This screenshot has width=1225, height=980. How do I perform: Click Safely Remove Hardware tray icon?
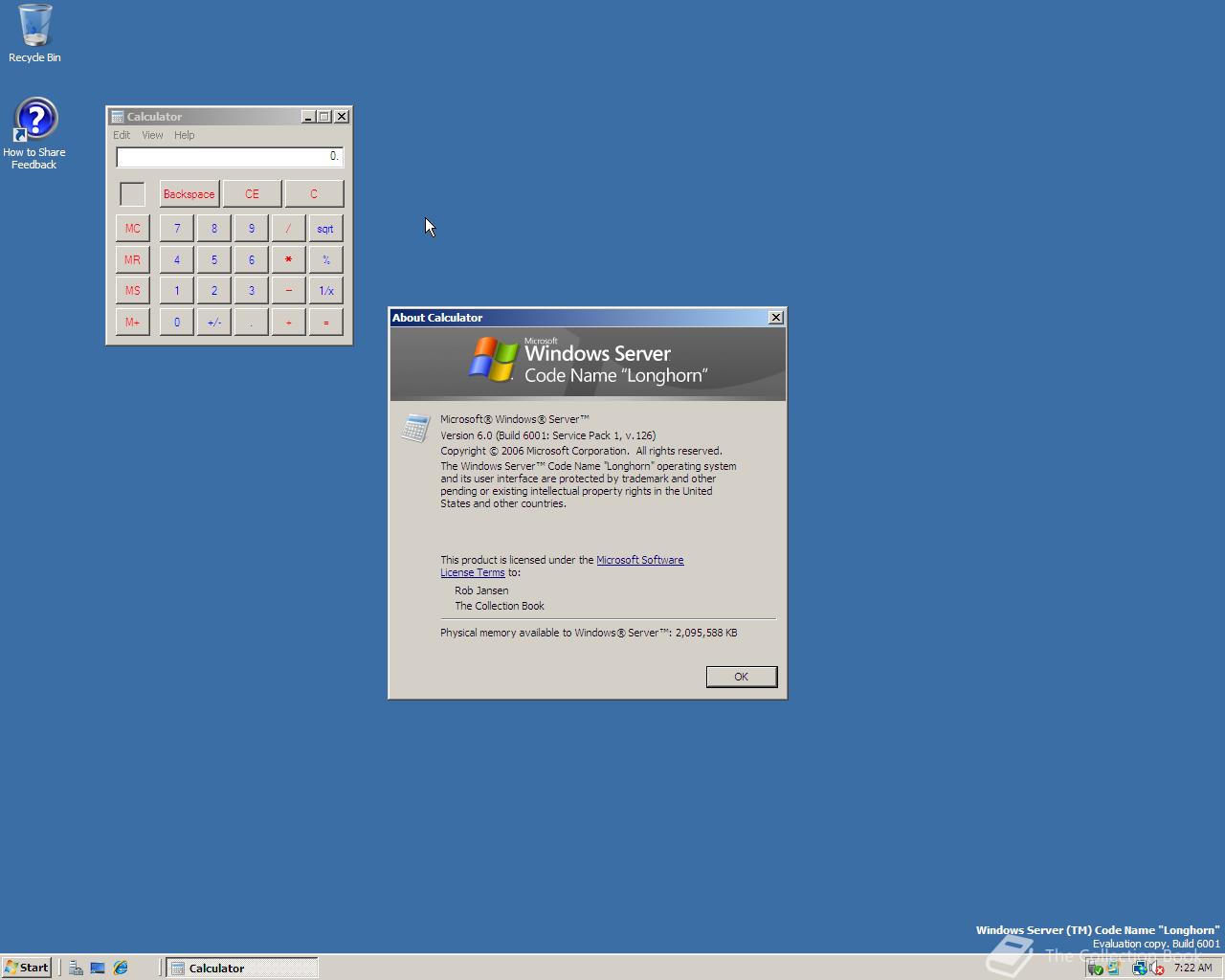coord(1097,969)
